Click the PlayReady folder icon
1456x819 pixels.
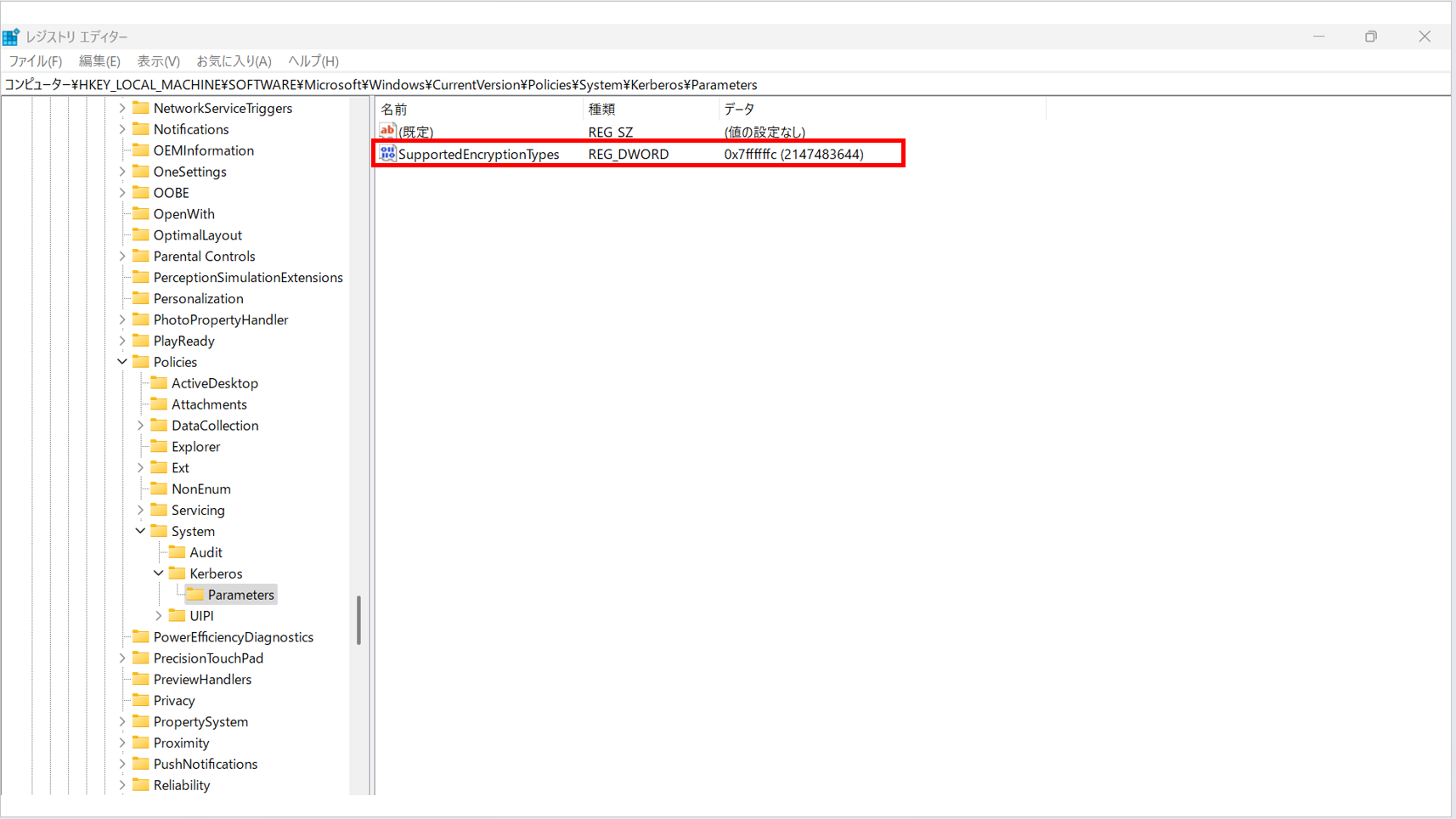(141, 341)
